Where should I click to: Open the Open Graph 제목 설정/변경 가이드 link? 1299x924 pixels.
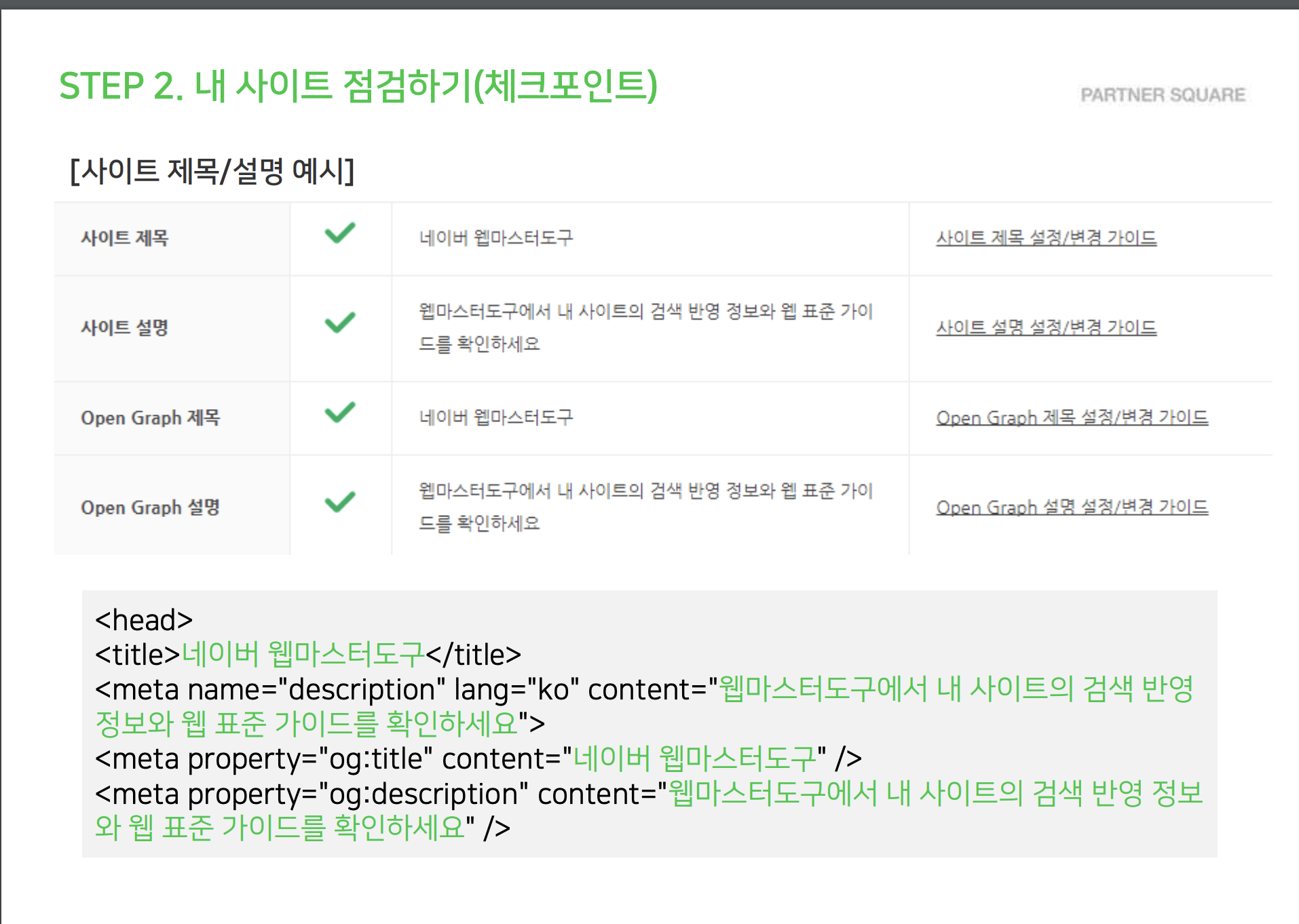tap(1072, 418)
